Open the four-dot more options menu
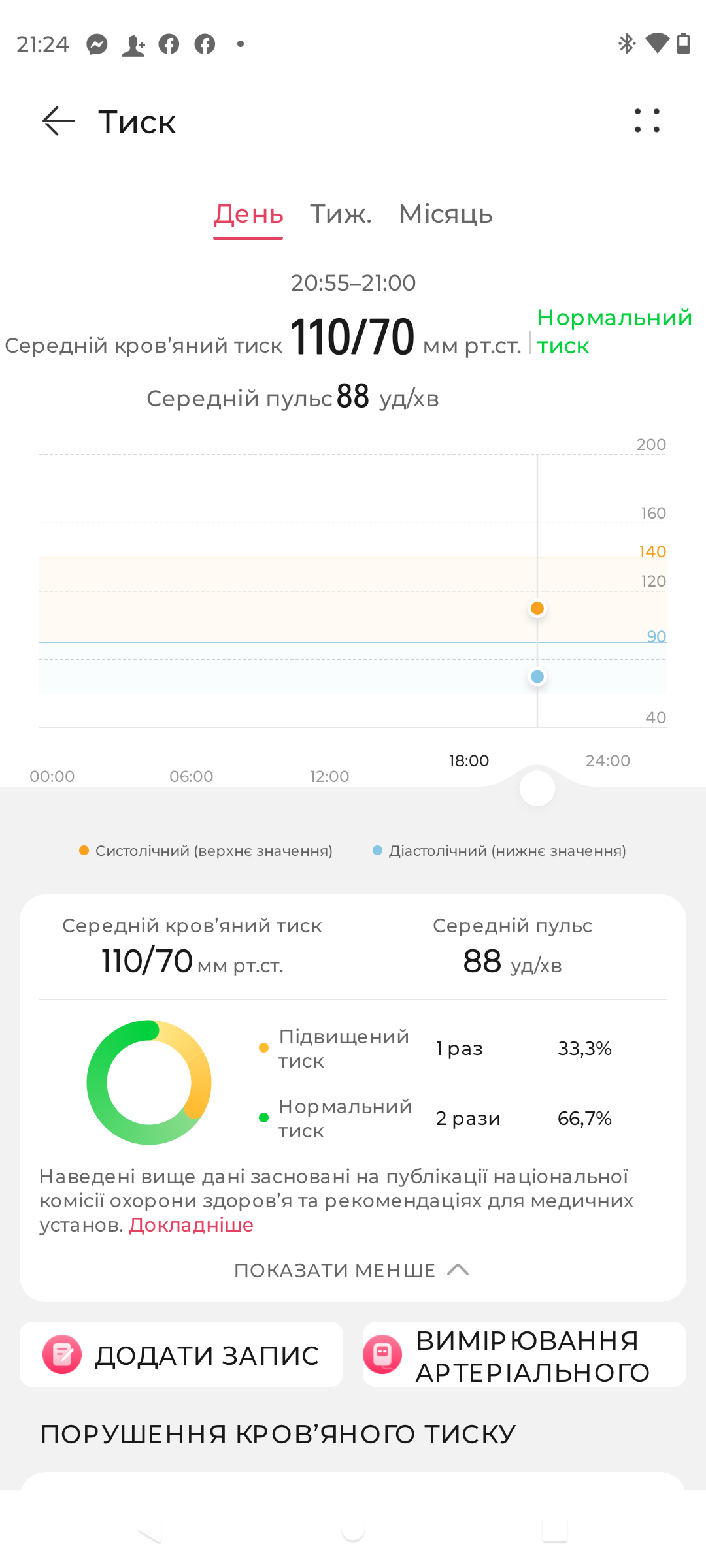The height and width of the screenshot is (1568, 706). [x=647, y=121]
